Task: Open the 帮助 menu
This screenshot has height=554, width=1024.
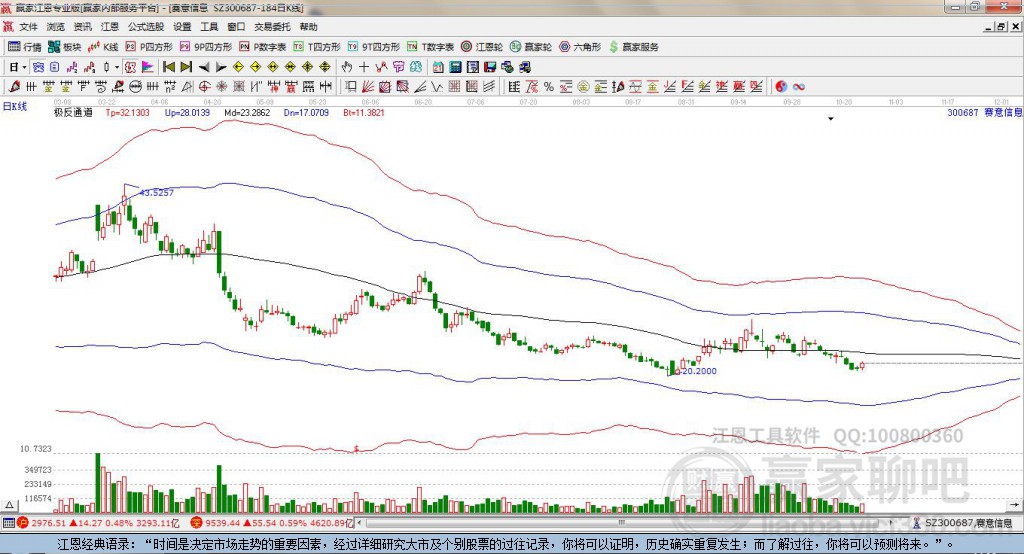Action: tap(308, 27)
